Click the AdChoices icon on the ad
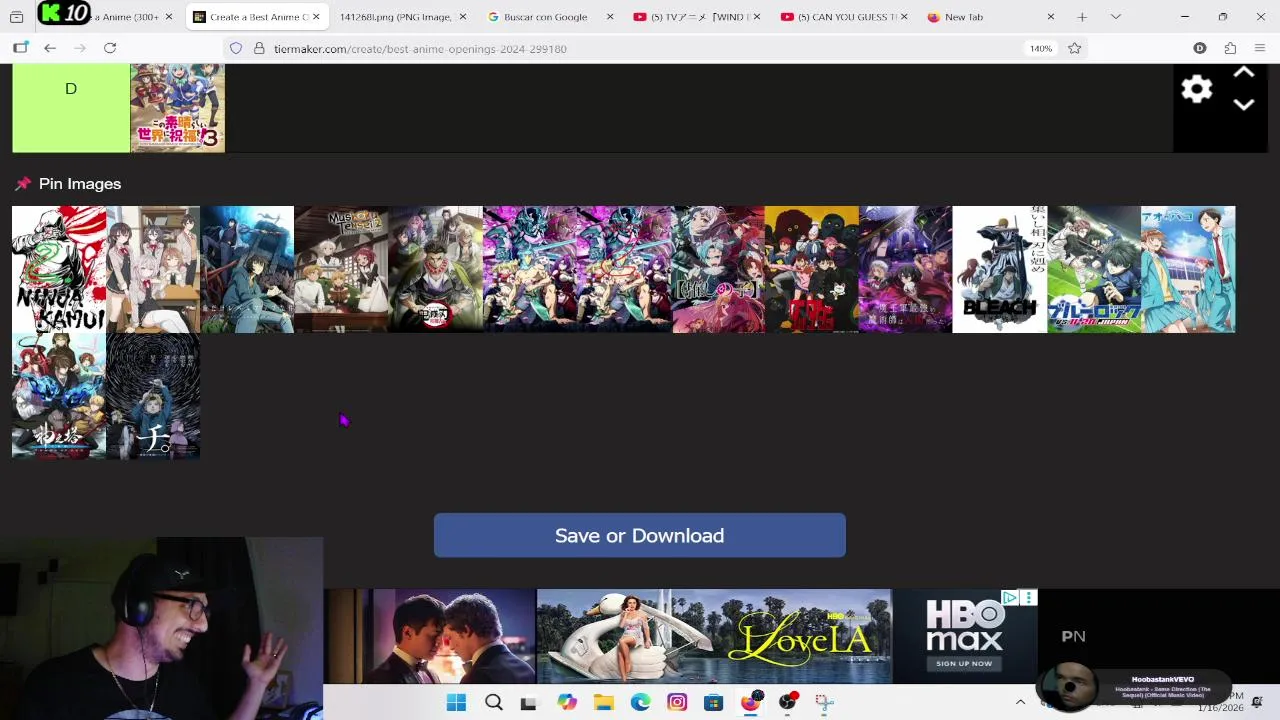Image resolution: width=1280 pixels, height=720 pixels. click(x=1010, y=598)
